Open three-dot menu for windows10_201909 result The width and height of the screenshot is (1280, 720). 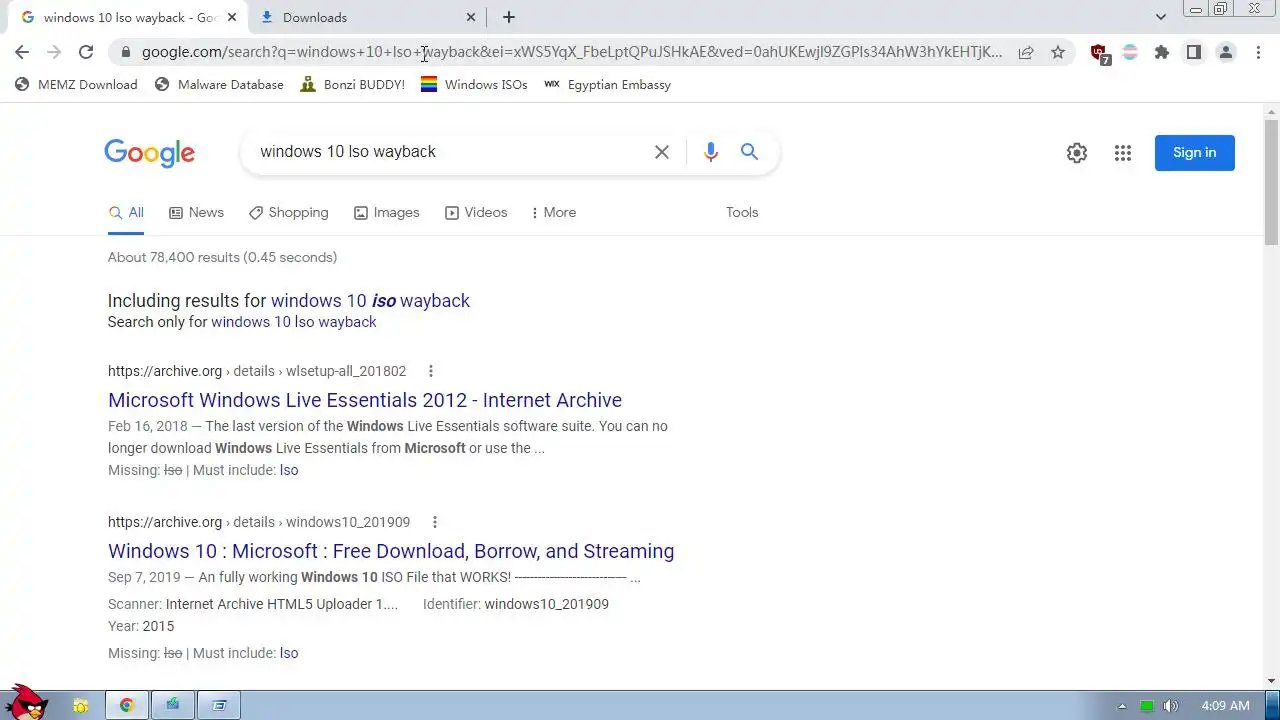click(434, 522)
